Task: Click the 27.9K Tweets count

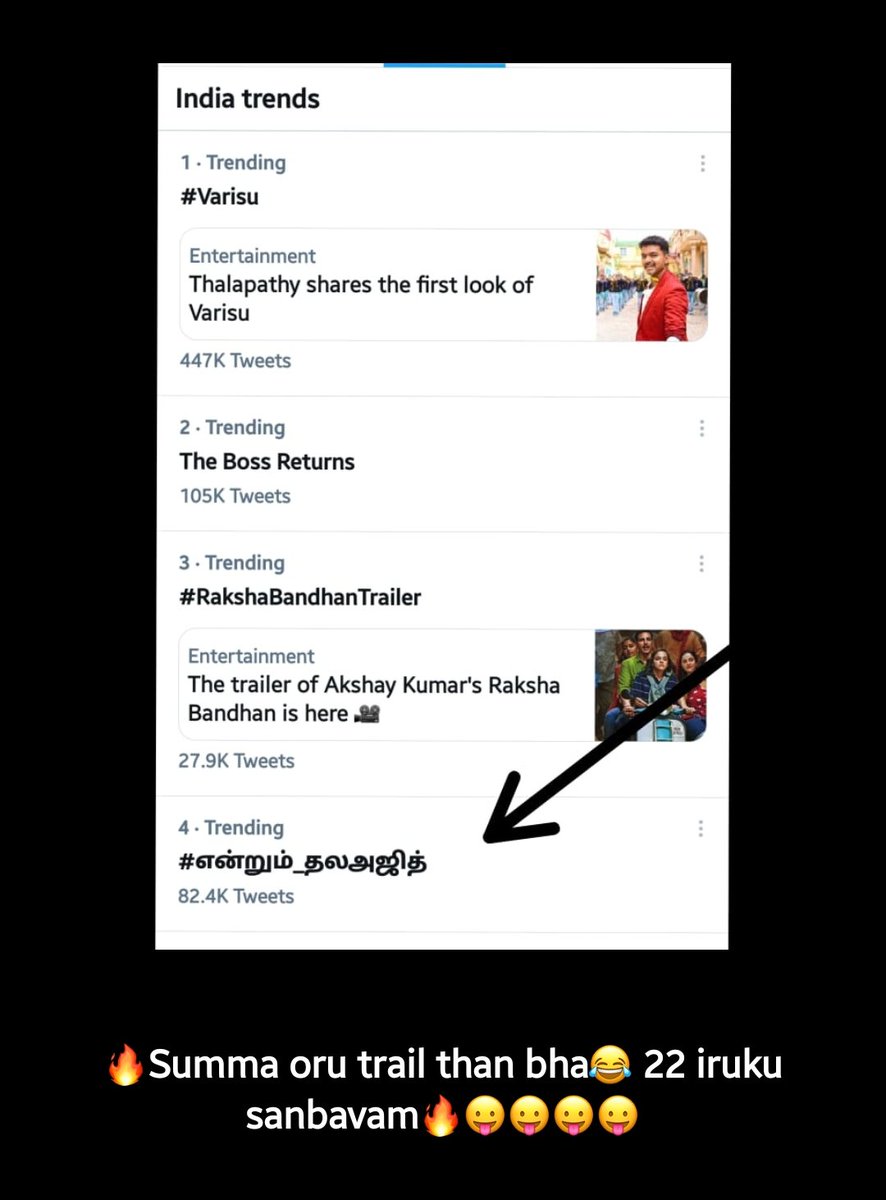Action: [x=236, y=761]
